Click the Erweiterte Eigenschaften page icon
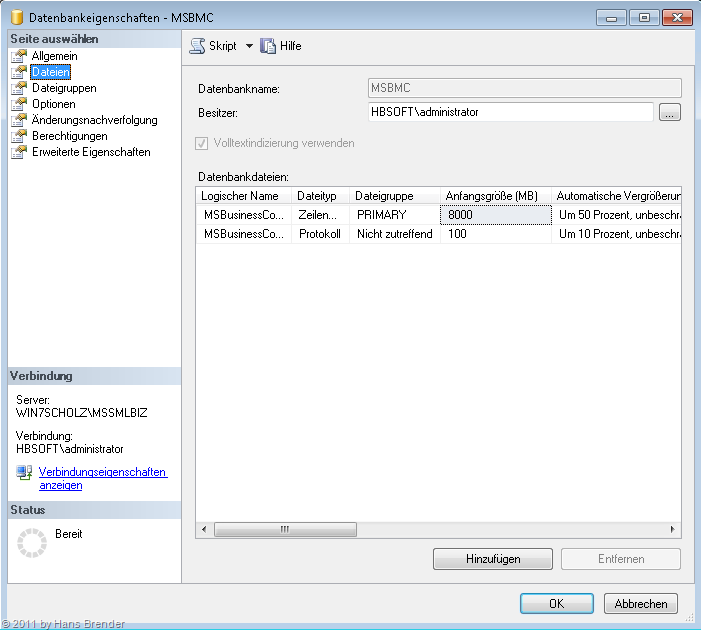Image resolution: width=701 pixels, height=630 pixels. tap(19, 152)
